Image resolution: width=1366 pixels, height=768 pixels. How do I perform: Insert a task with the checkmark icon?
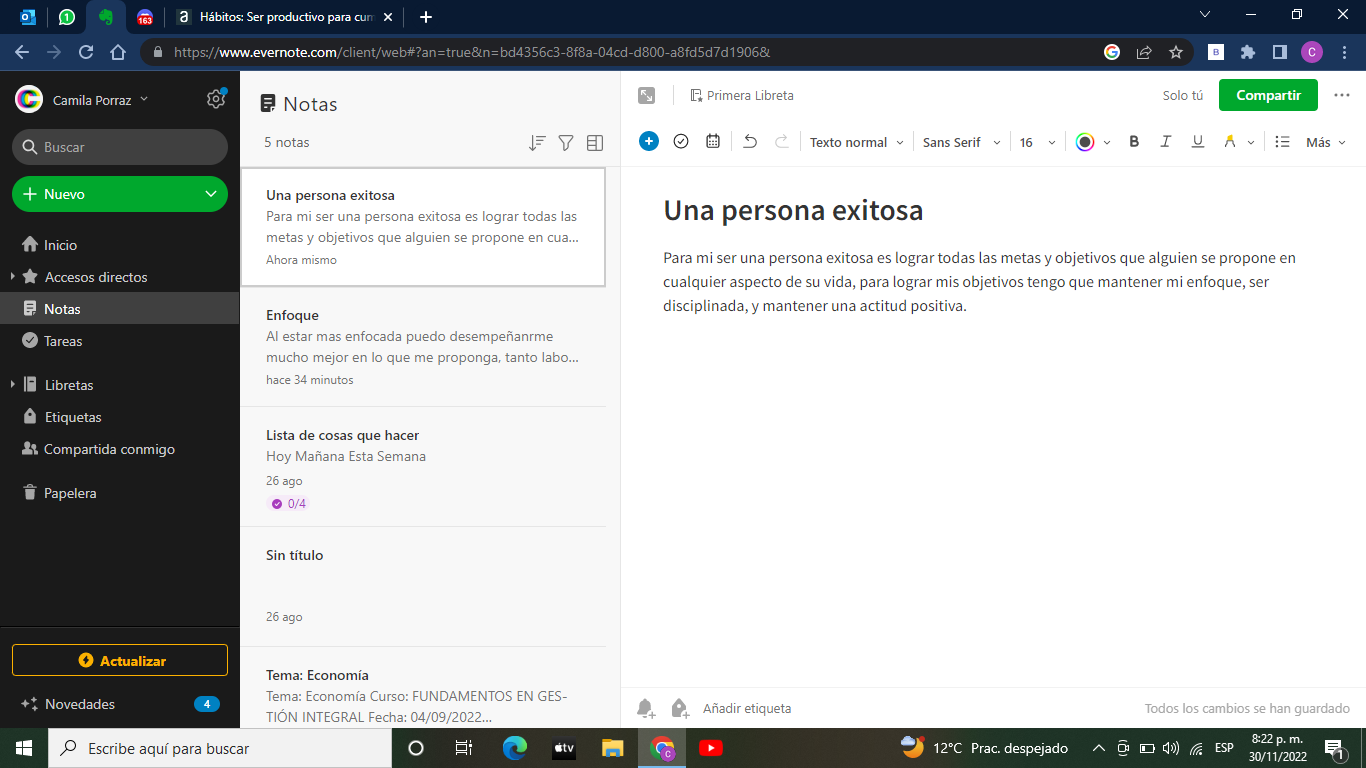tap(681, 142)
